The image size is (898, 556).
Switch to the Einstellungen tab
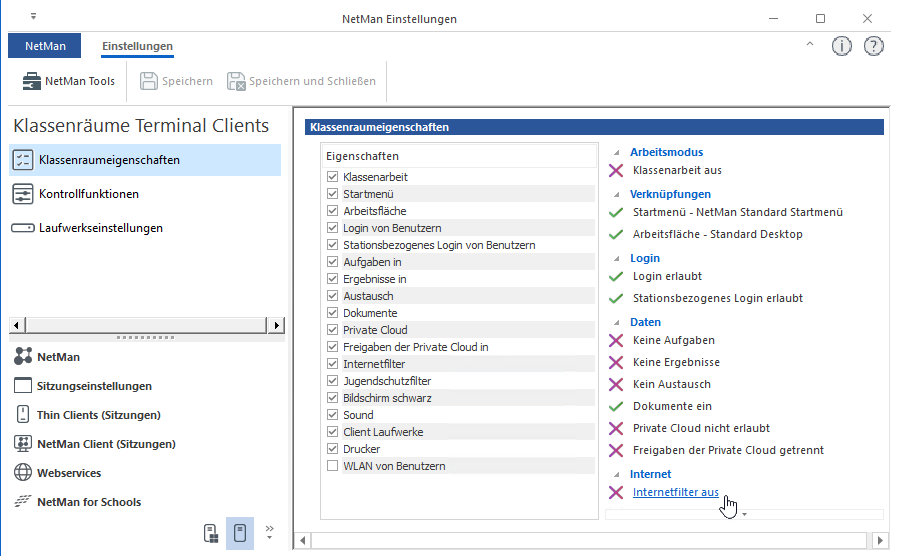(137, 46)
